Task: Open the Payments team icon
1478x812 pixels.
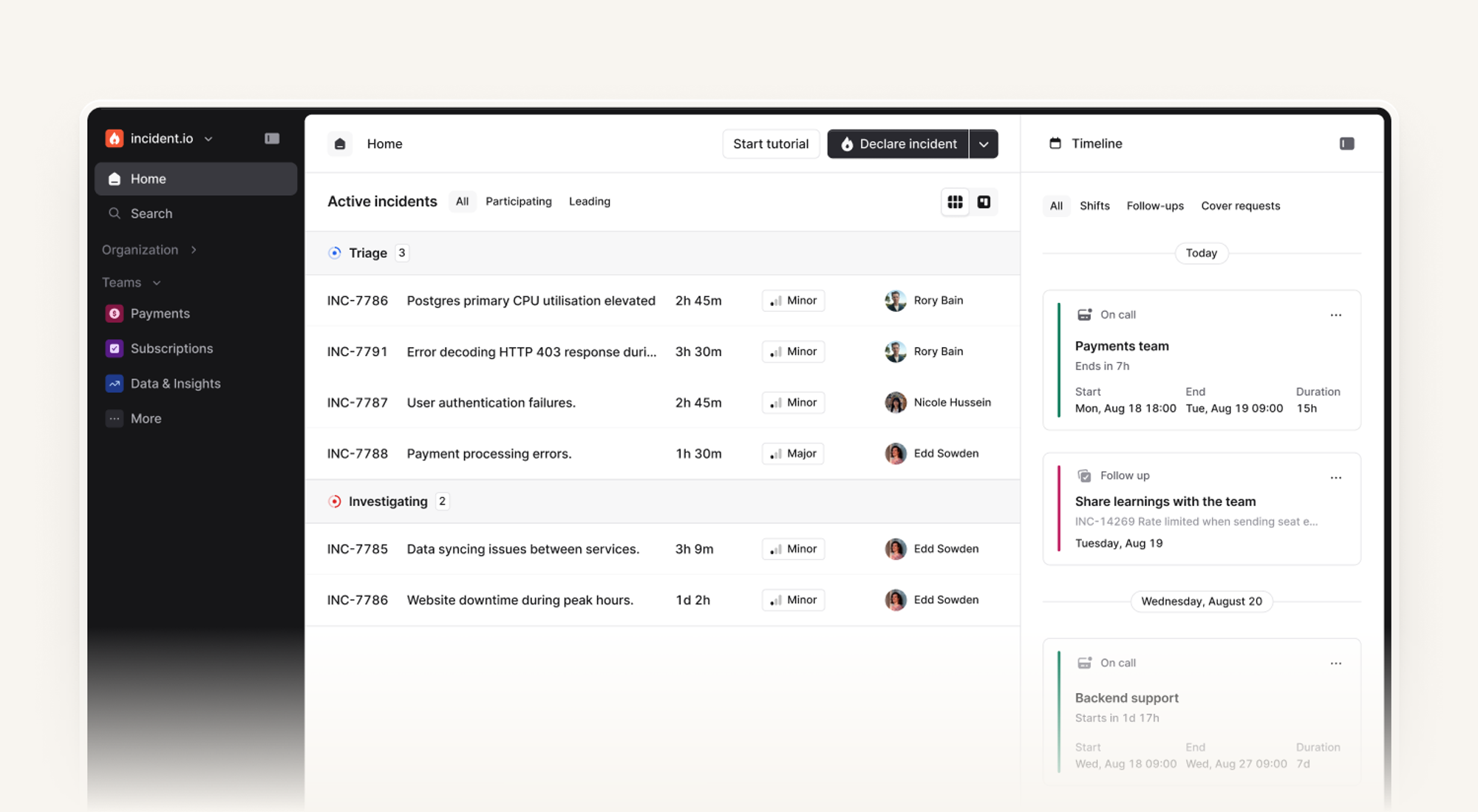Action: [115, 314]
